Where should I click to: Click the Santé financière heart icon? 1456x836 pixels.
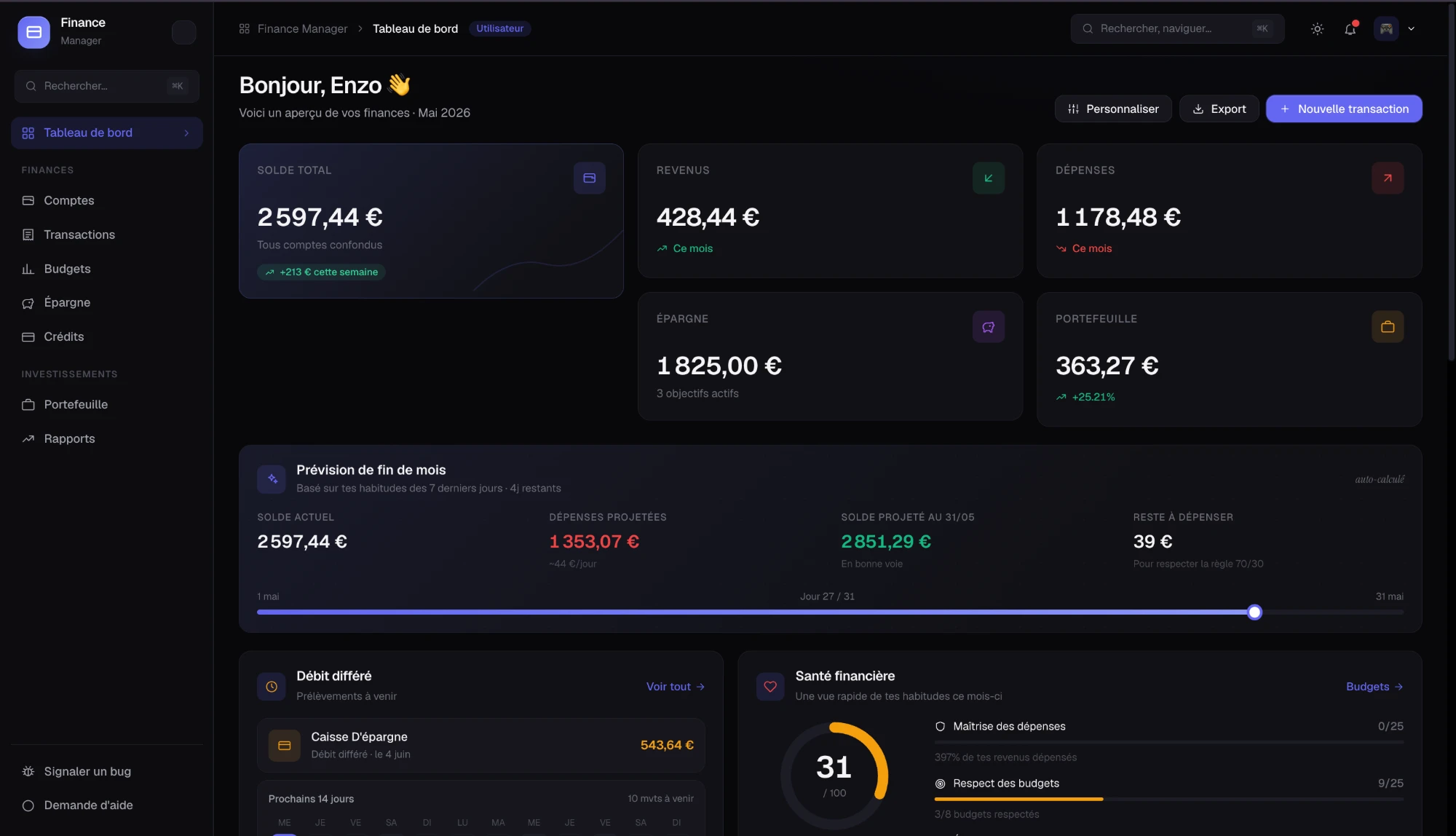pyautogui.click(x=770, y=686)
